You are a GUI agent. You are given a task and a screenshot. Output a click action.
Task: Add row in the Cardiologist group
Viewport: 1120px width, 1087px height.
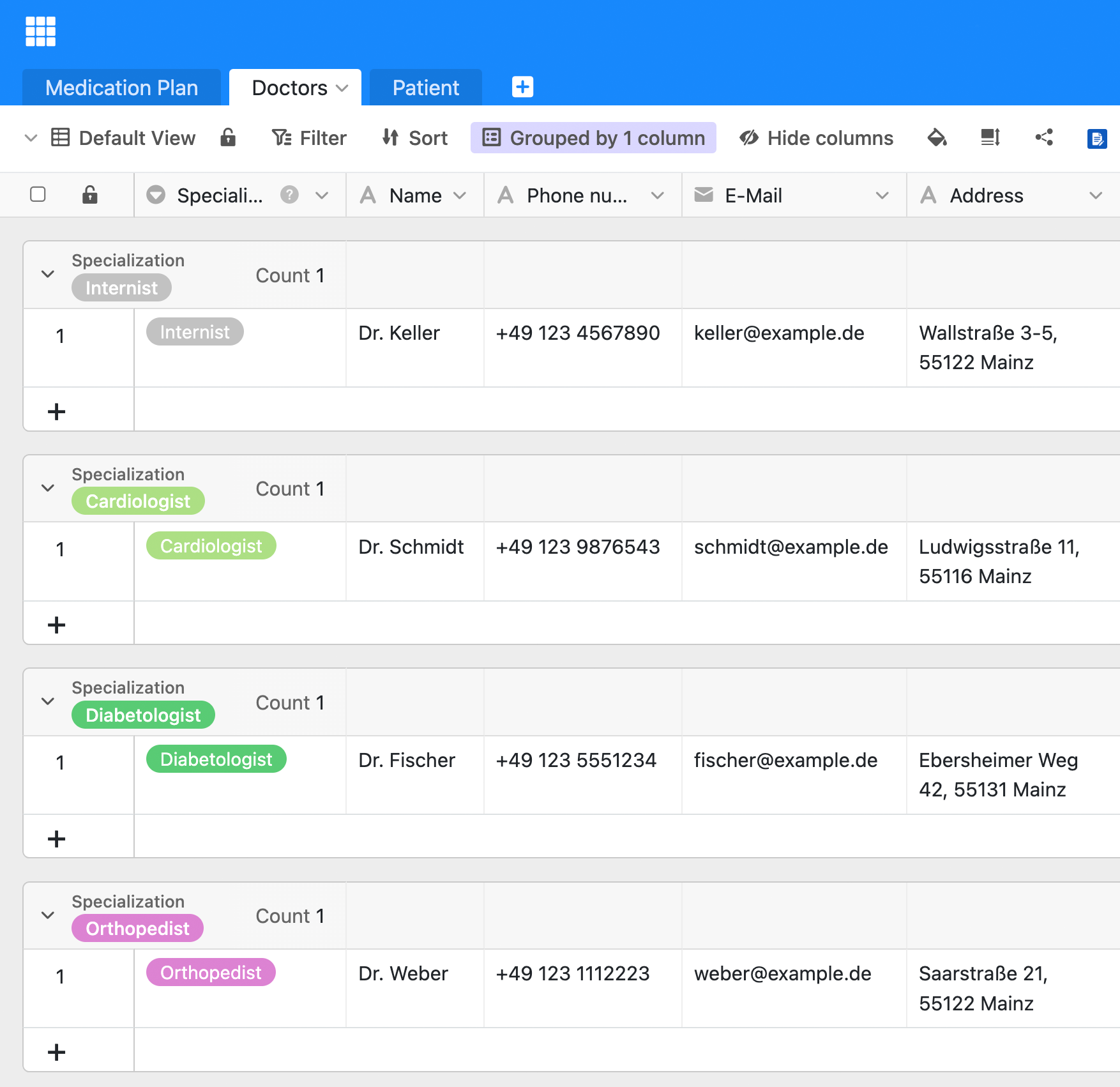pyautogui.click(x=57, y=625)
